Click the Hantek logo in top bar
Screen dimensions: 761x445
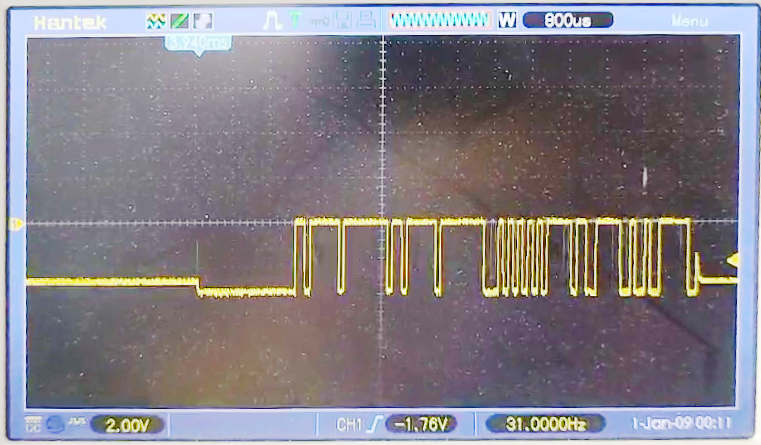(69, 20)
